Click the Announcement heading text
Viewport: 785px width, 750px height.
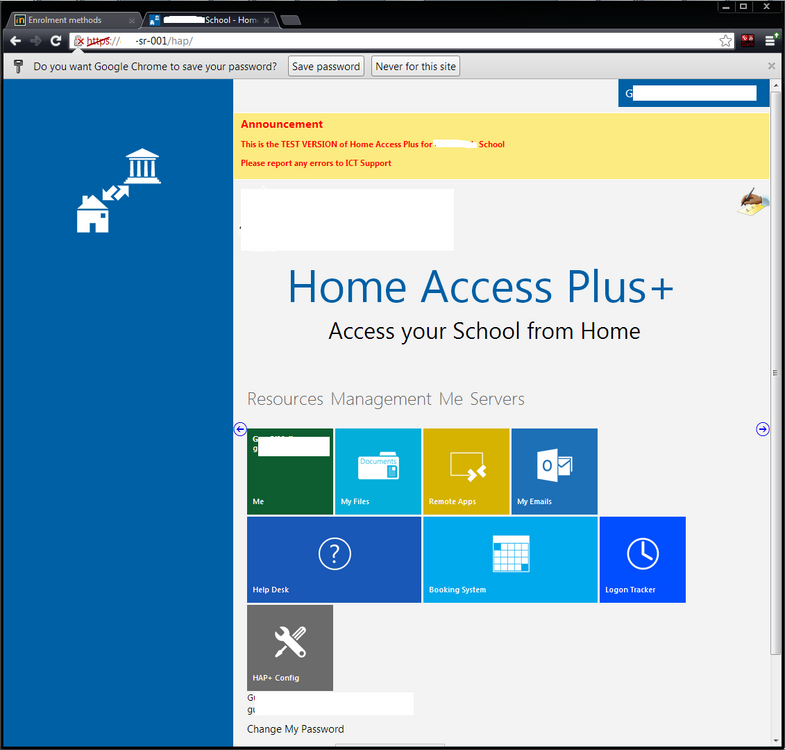[282, 124]
